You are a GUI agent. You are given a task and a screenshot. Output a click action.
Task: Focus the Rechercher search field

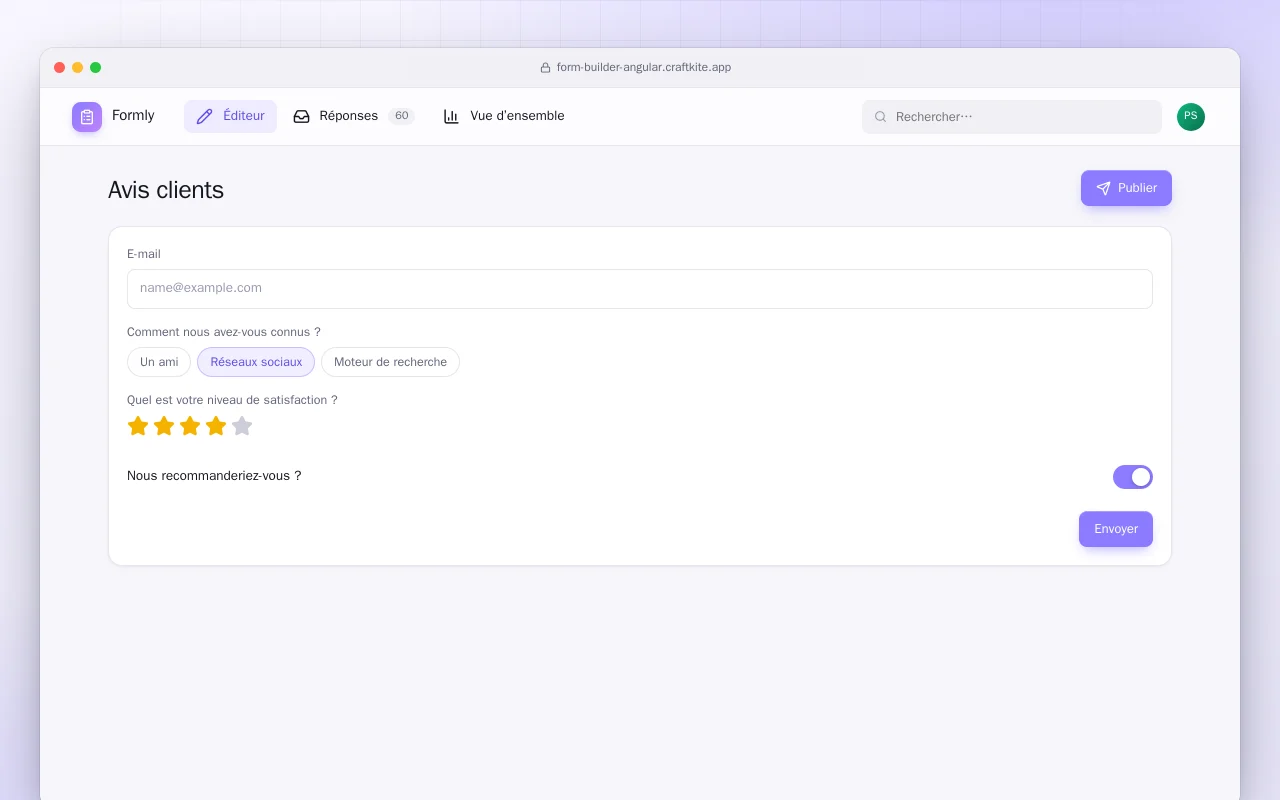1012,117
